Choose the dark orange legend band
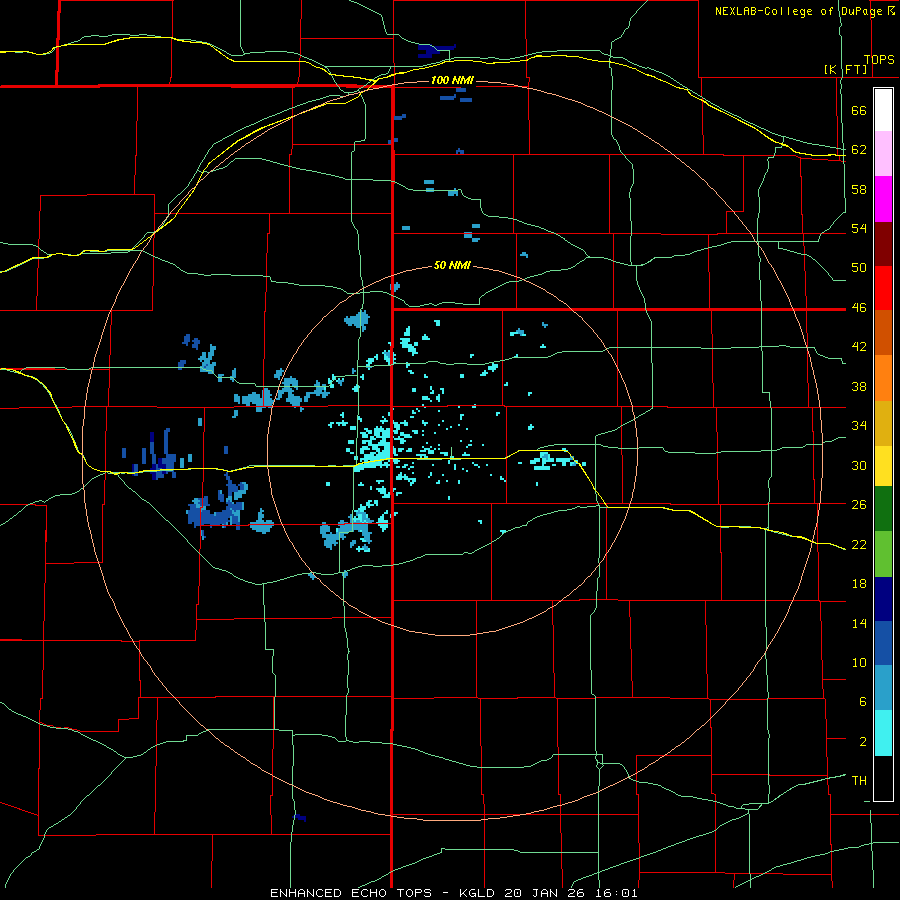900x900 pixels. point(883,332)
